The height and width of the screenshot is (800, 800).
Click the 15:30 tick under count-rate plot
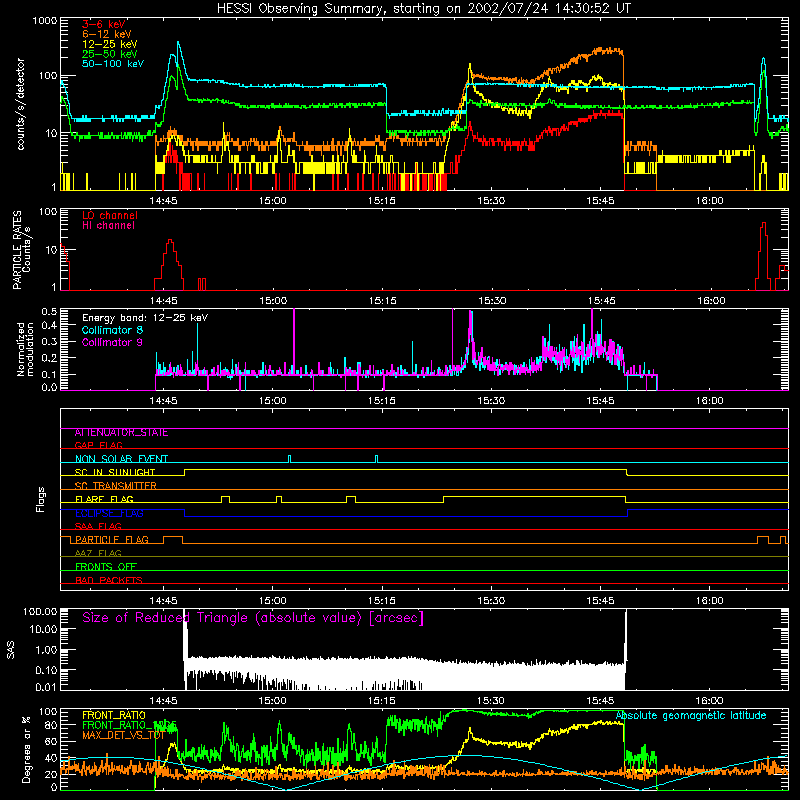click(x=491, y=201)
